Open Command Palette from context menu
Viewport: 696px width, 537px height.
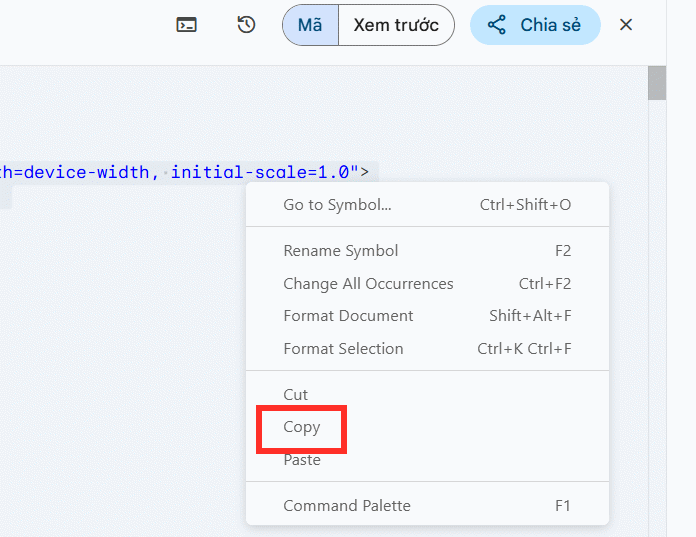(347, 506)
